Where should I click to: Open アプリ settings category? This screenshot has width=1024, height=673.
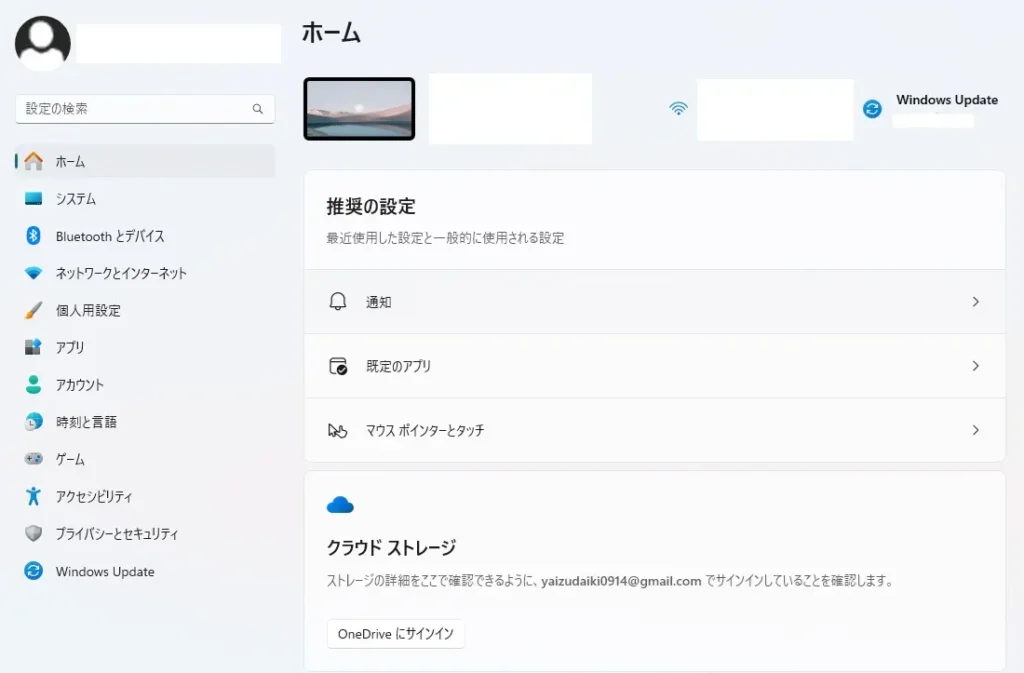pos(145,347)
